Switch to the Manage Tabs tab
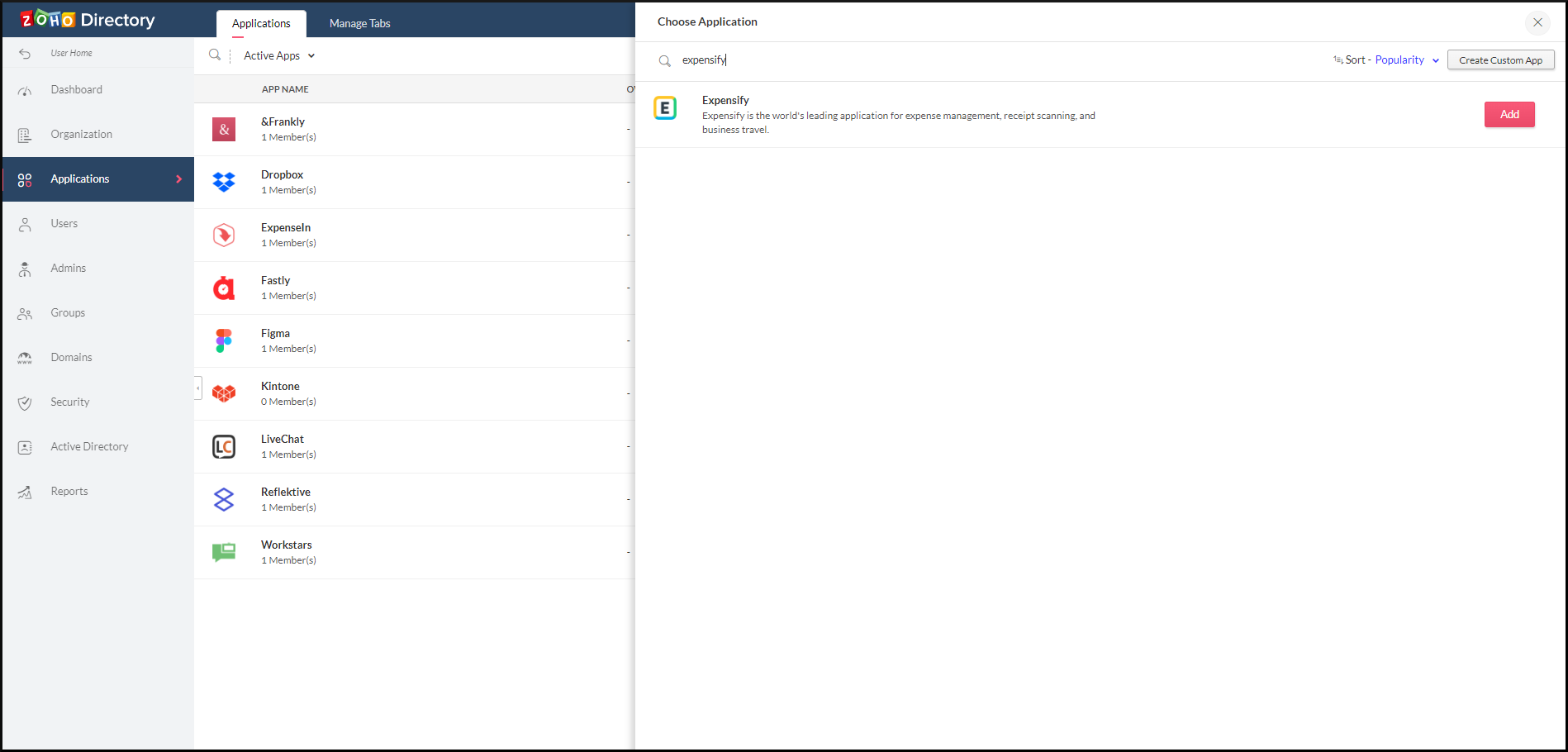 (x=359, y=23)
